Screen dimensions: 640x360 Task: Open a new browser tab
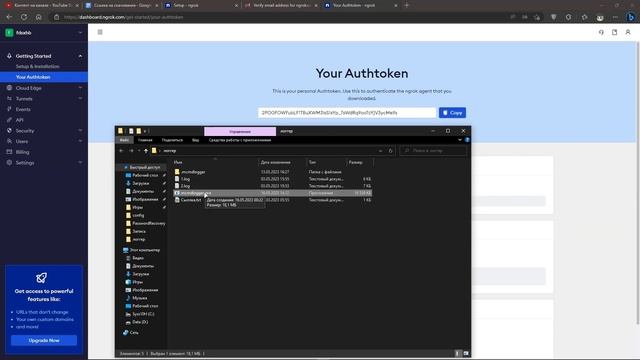coord(407,5)
